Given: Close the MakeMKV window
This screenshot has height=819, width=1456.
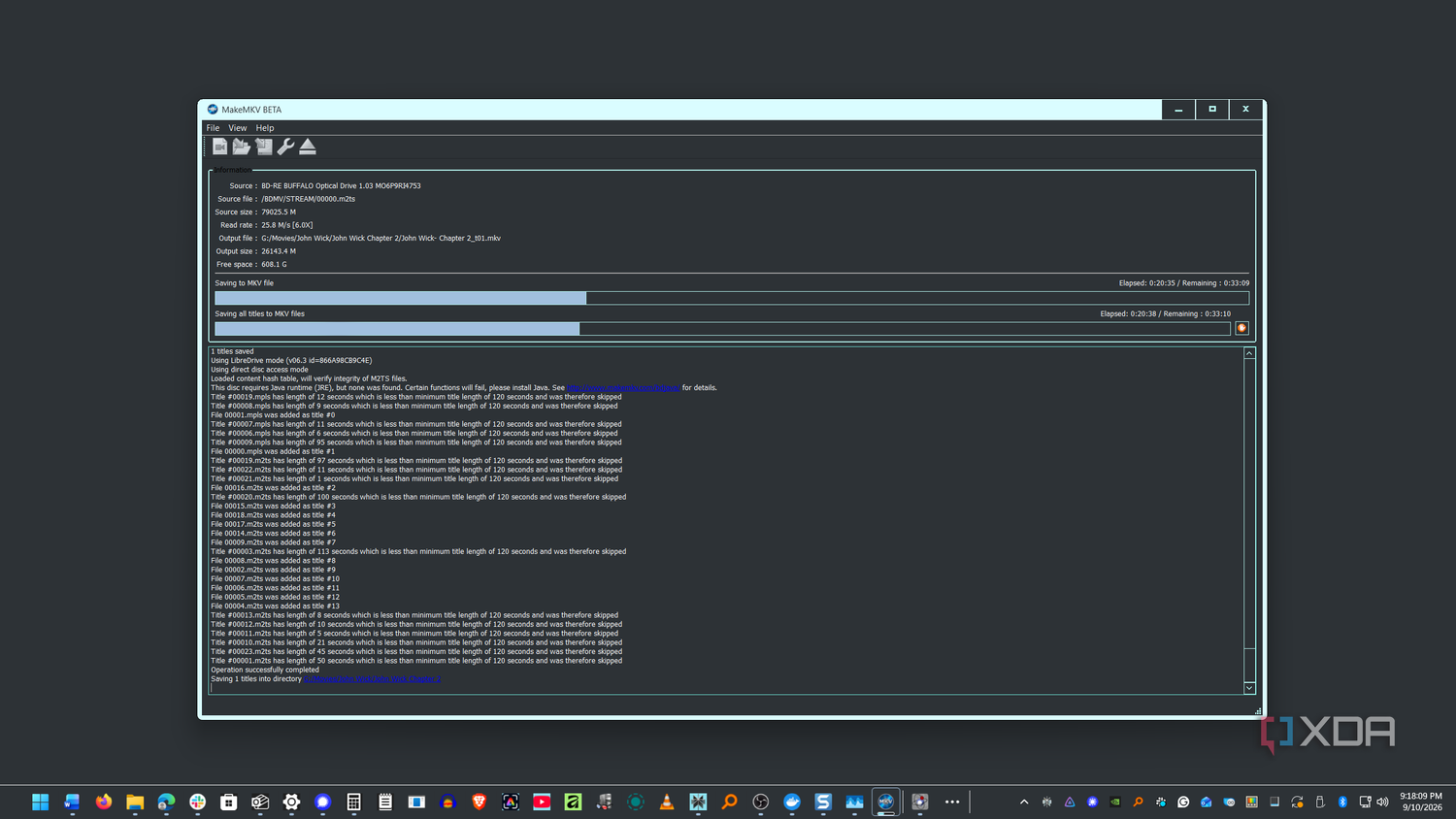Looking at the screenshot, I should pos(1245,110).
